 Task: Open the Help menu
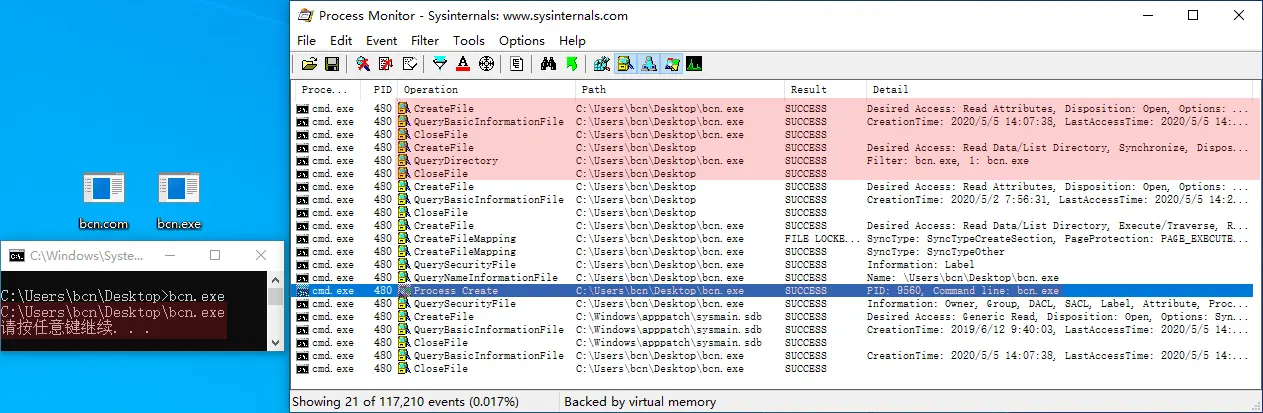[572, 41]
